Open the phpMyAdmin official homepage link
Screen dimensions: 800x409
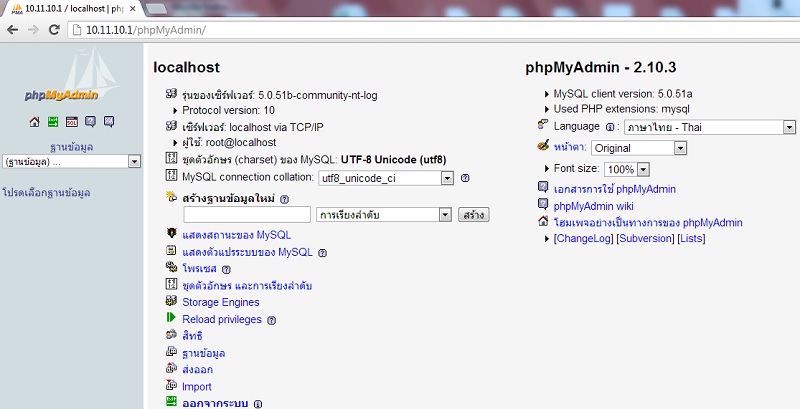click(x=648, y=223)
